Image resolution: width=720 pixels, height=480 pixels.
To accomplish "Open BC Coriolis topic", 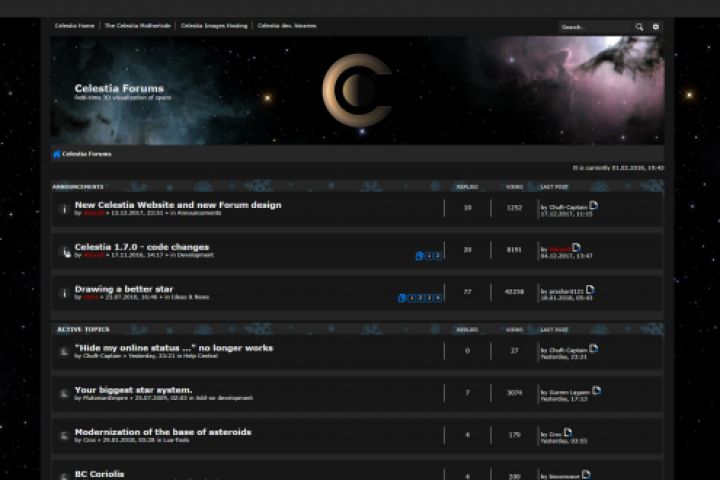I will (x=99, y=474).
